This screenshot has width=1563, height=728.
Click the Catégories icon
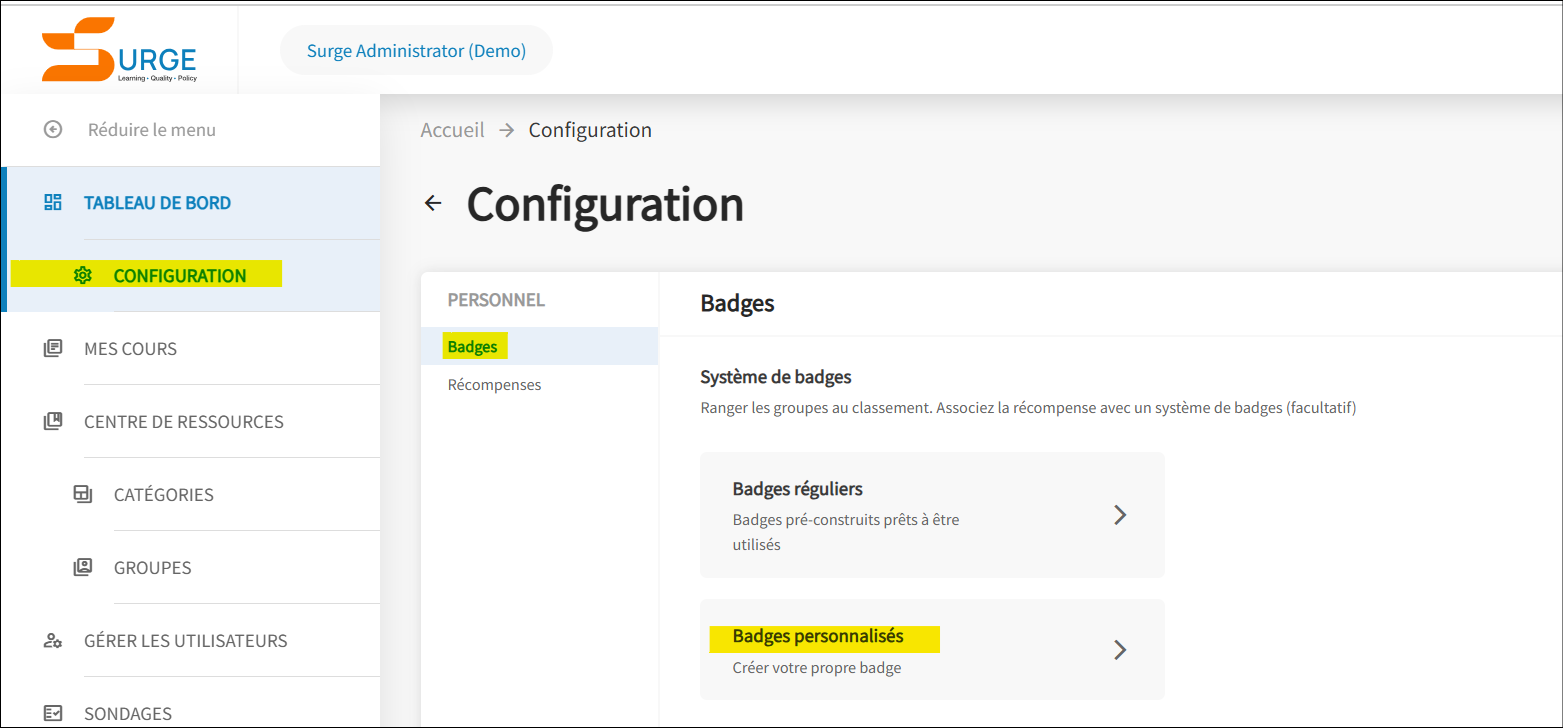tap(83, 494)
